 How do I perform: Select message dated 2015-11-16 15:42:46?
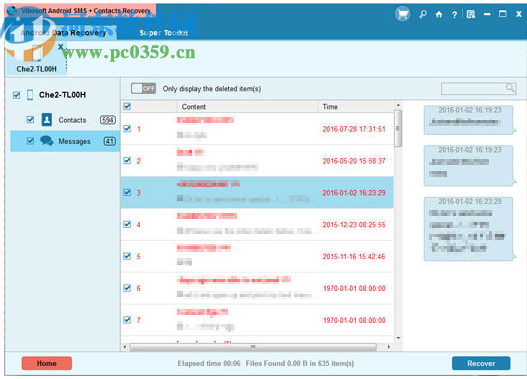point(257,256)
